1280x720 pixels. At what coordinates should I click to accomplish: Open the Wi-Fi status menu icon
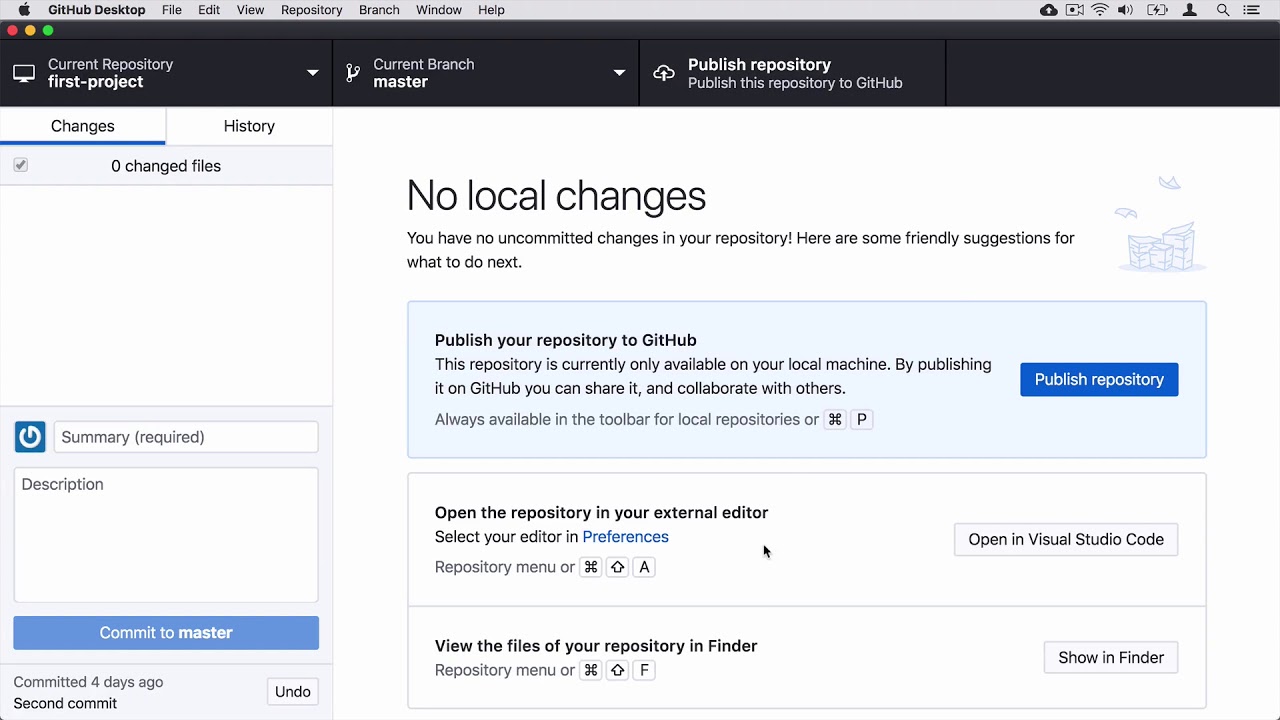pos(1100,10)
